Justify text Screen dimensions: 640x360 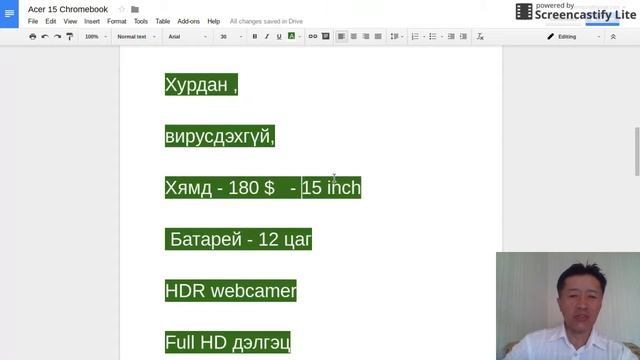pos(378,37)
